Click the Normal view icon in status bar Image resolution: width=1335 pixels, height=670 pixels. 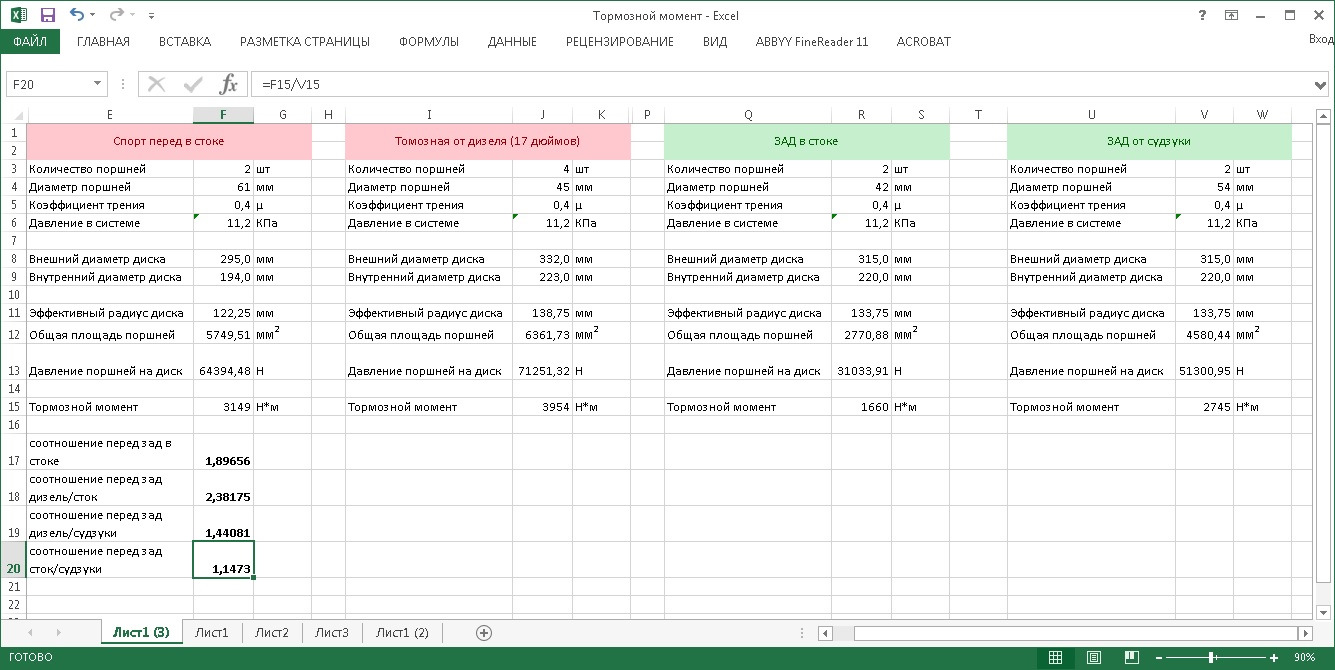click(1055, 657)
